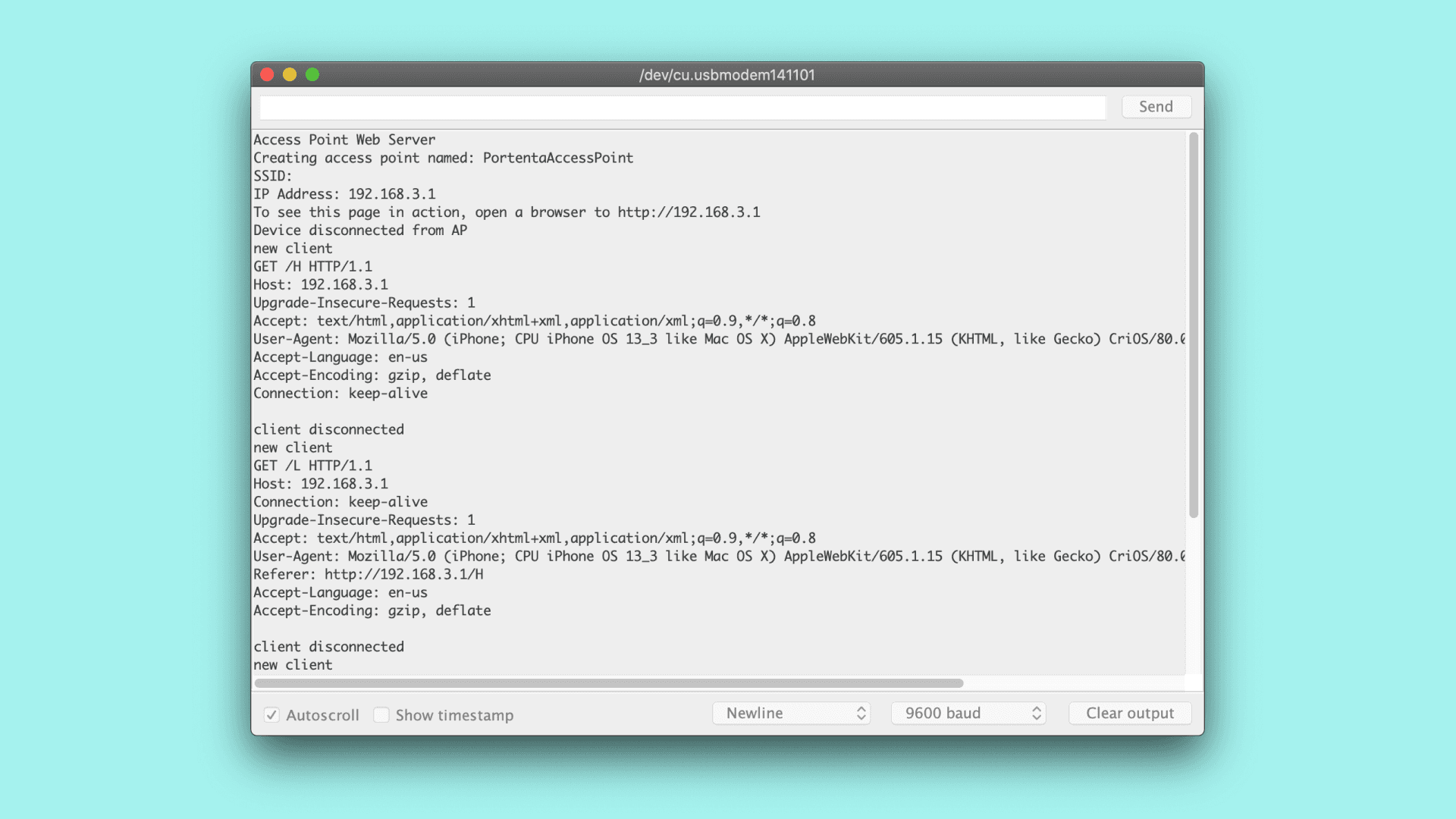Viewport: 1456px width, 819px height.
Task: Focus the serial message input field
Action: [682, 108]
